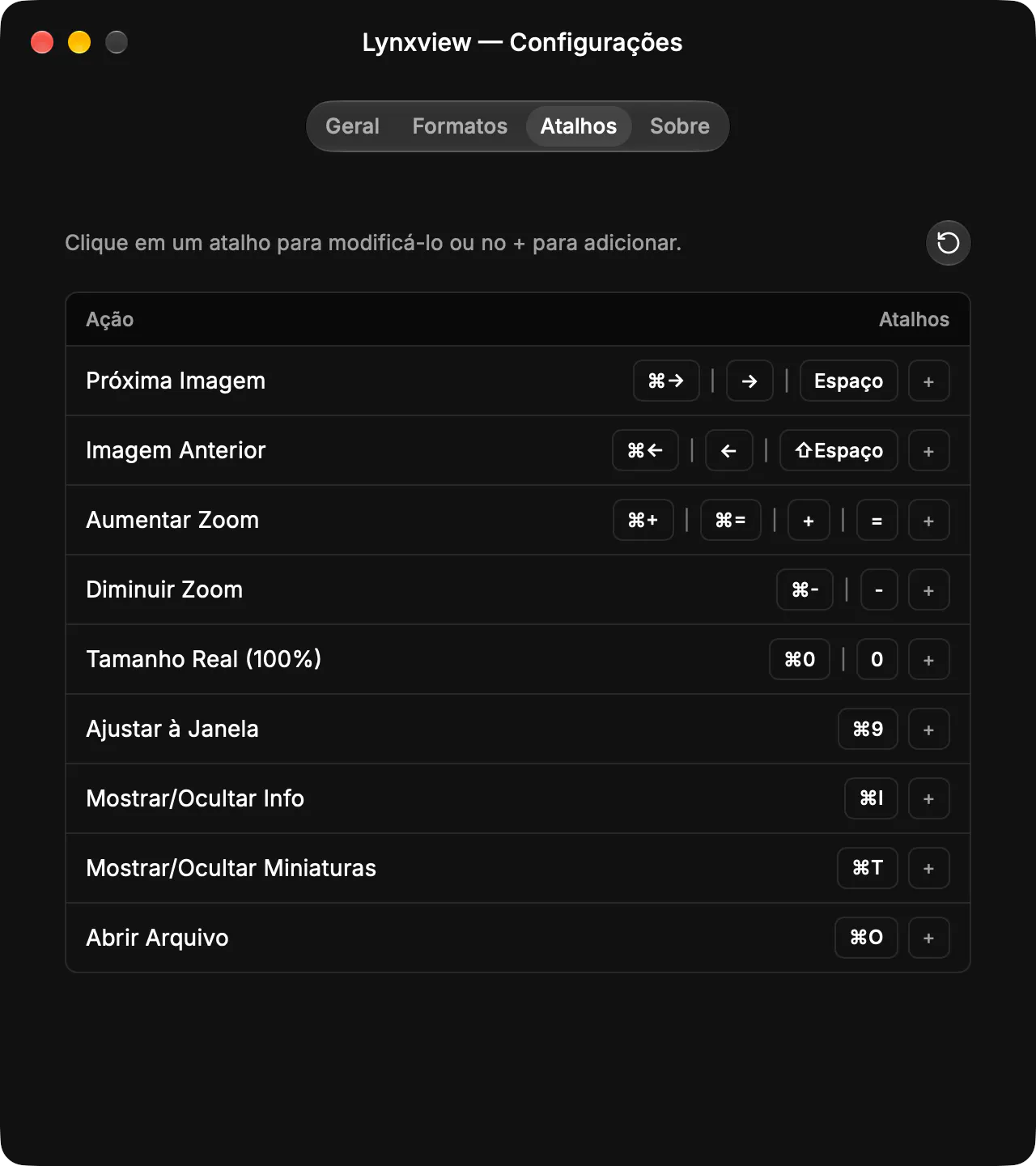Select the Próxima Imagem row label

176,381
